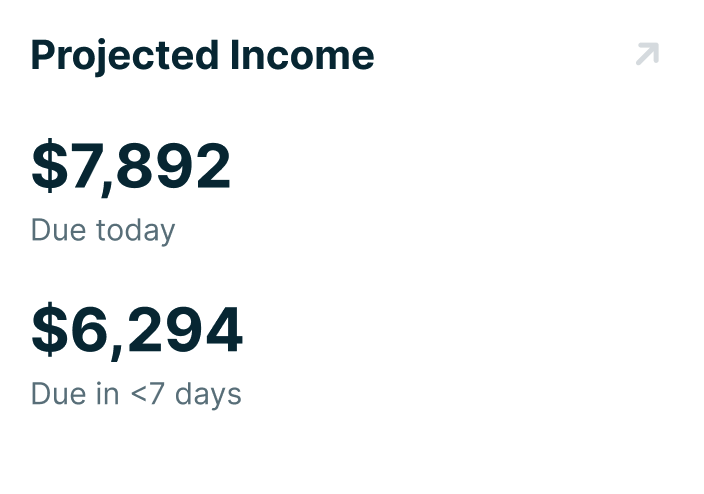Expand the Projected Income card with arrow
This screenshot has width=704, height=494.
(x=647, y=54)
